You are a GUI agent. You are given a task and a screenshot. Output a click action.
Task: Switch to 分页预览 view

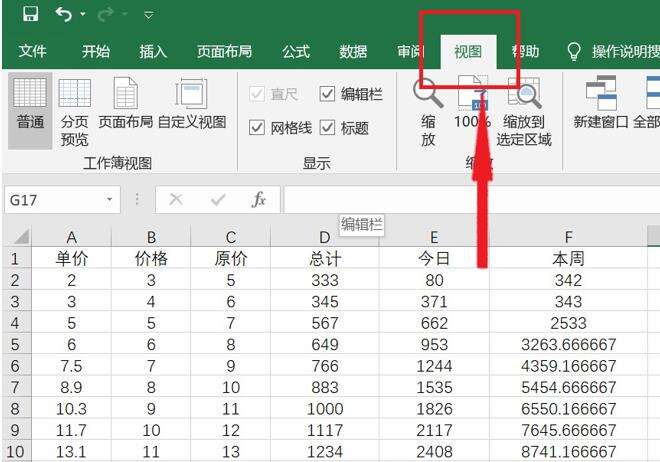(75, 112)
